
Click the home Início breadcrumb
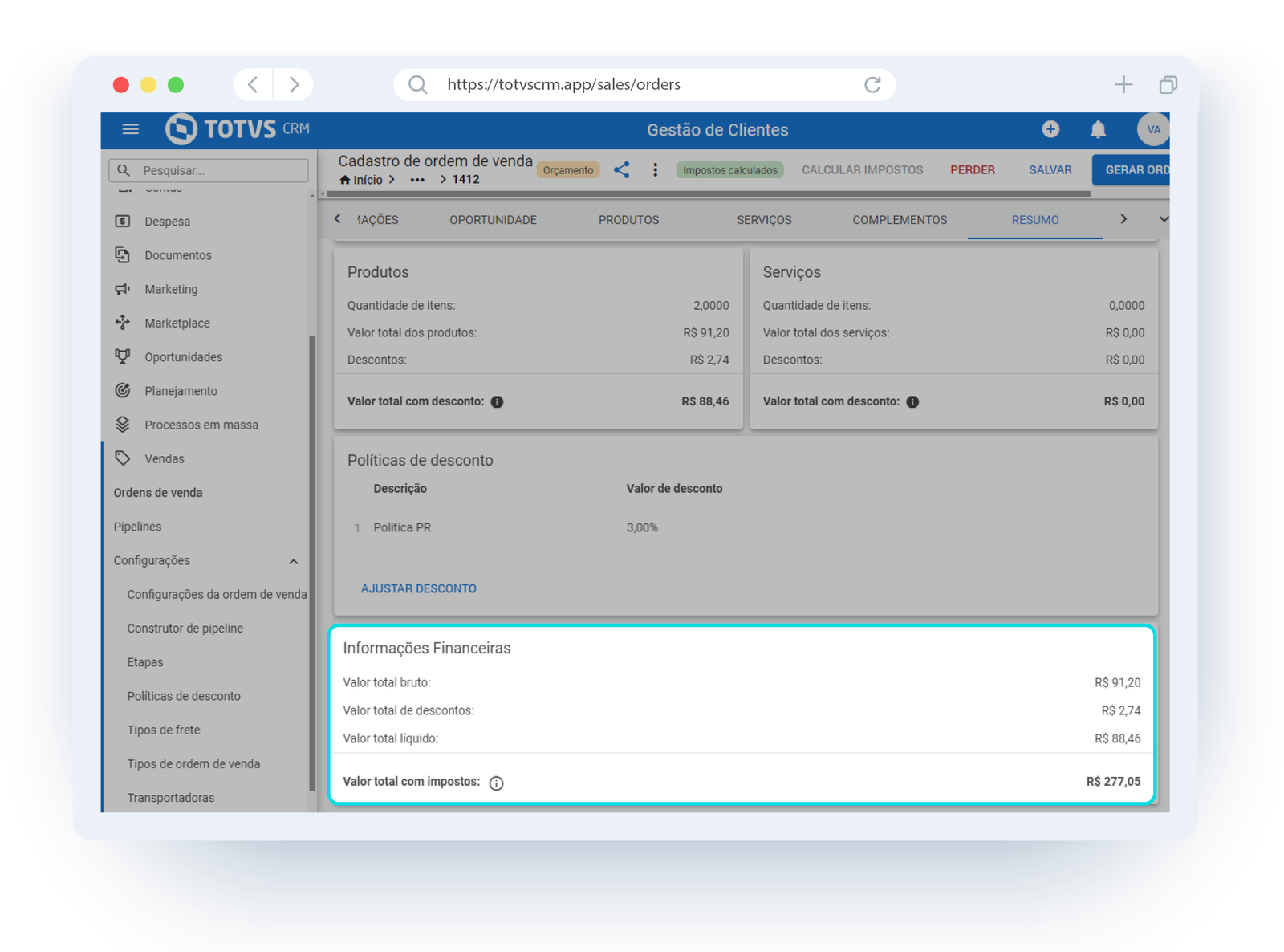[x=361, y=180]
